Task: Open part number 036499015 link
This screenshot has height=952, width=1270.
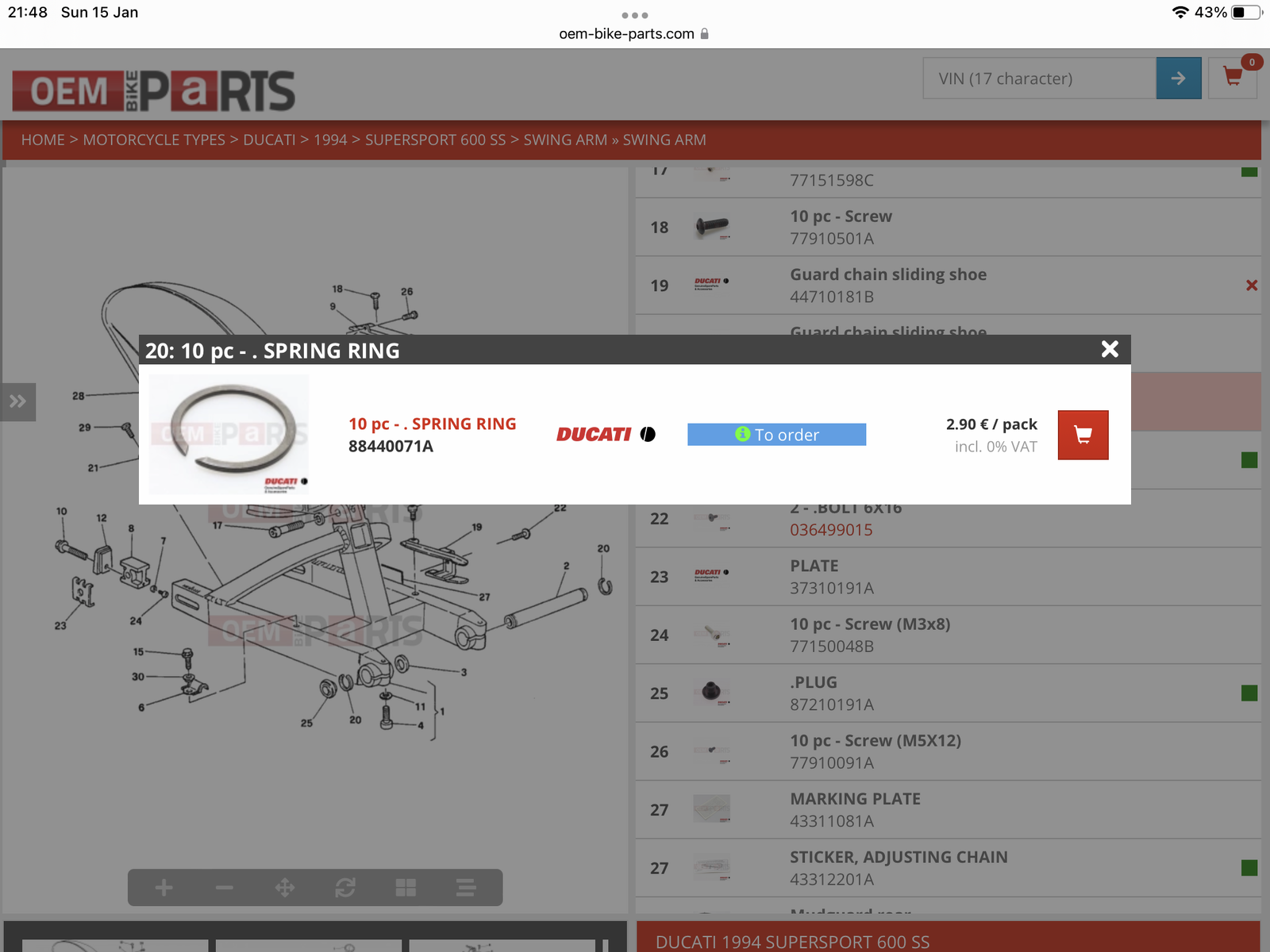Action: point(831,530)
